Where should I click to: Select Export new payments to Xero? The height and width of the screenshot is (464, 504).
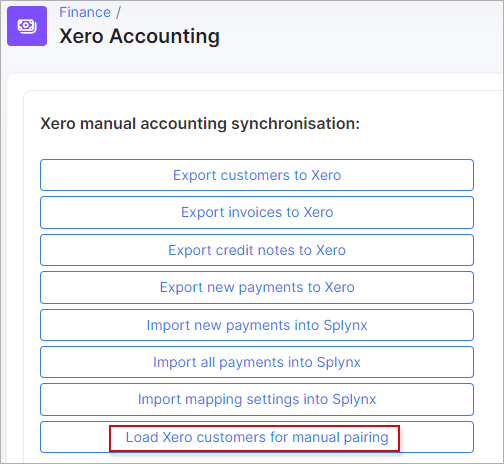click(257, 287)
